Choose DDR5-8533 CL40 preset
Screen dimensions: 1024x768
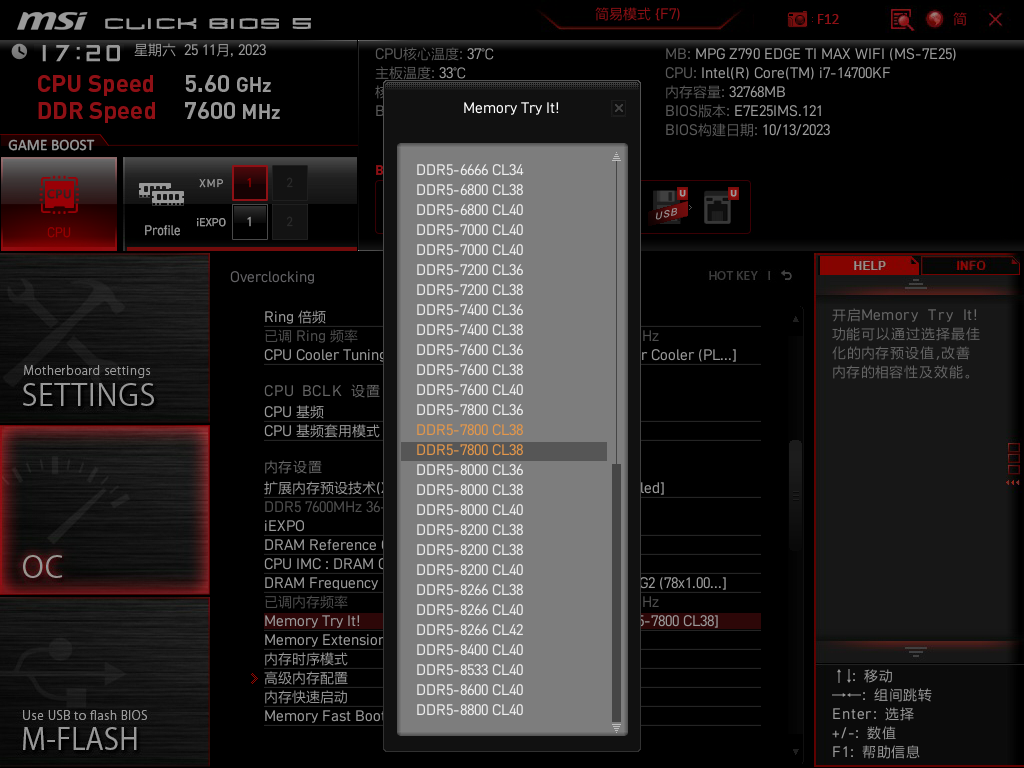coord(470,670)
